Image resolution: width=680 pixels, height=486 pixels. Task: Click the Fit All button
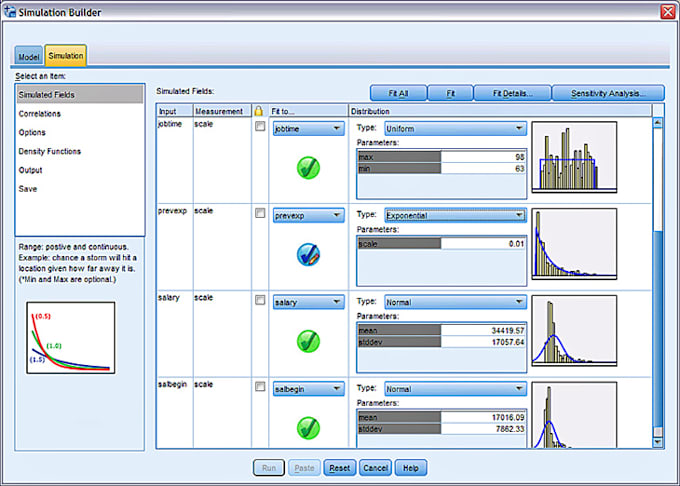pos(398,93)
